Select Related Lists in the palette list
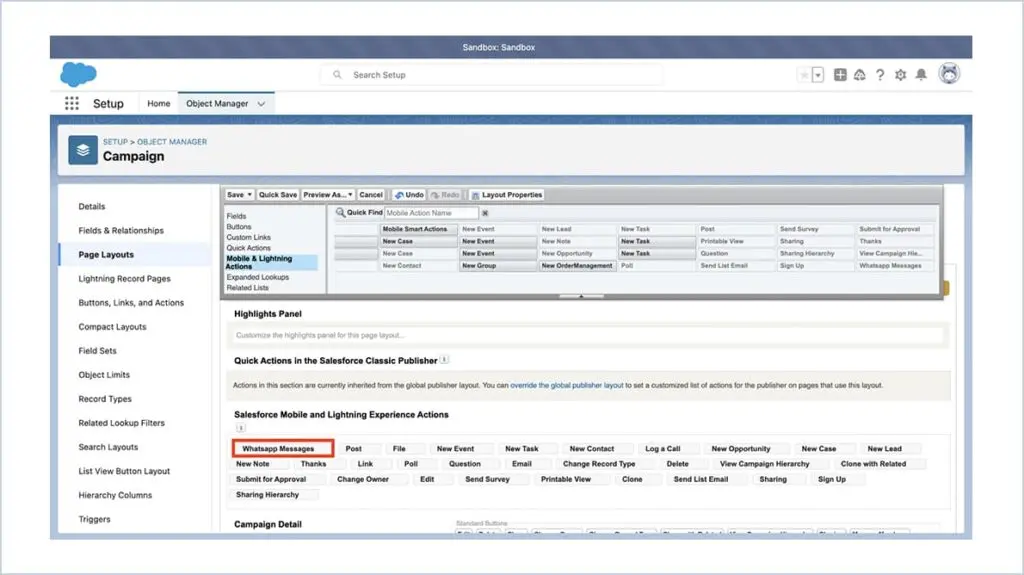The height and width of the screenshot is (575, 1024). coord(248,288)
